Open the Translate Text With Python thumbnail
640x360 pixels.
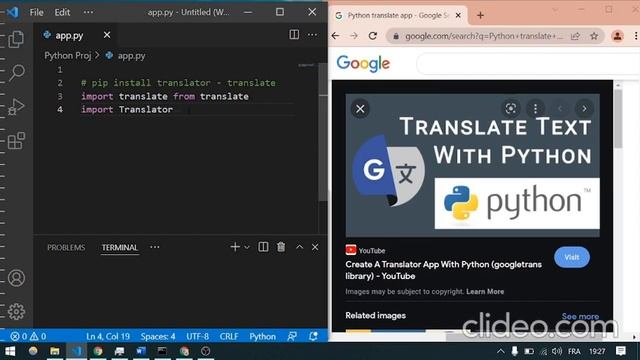(473, 165)
